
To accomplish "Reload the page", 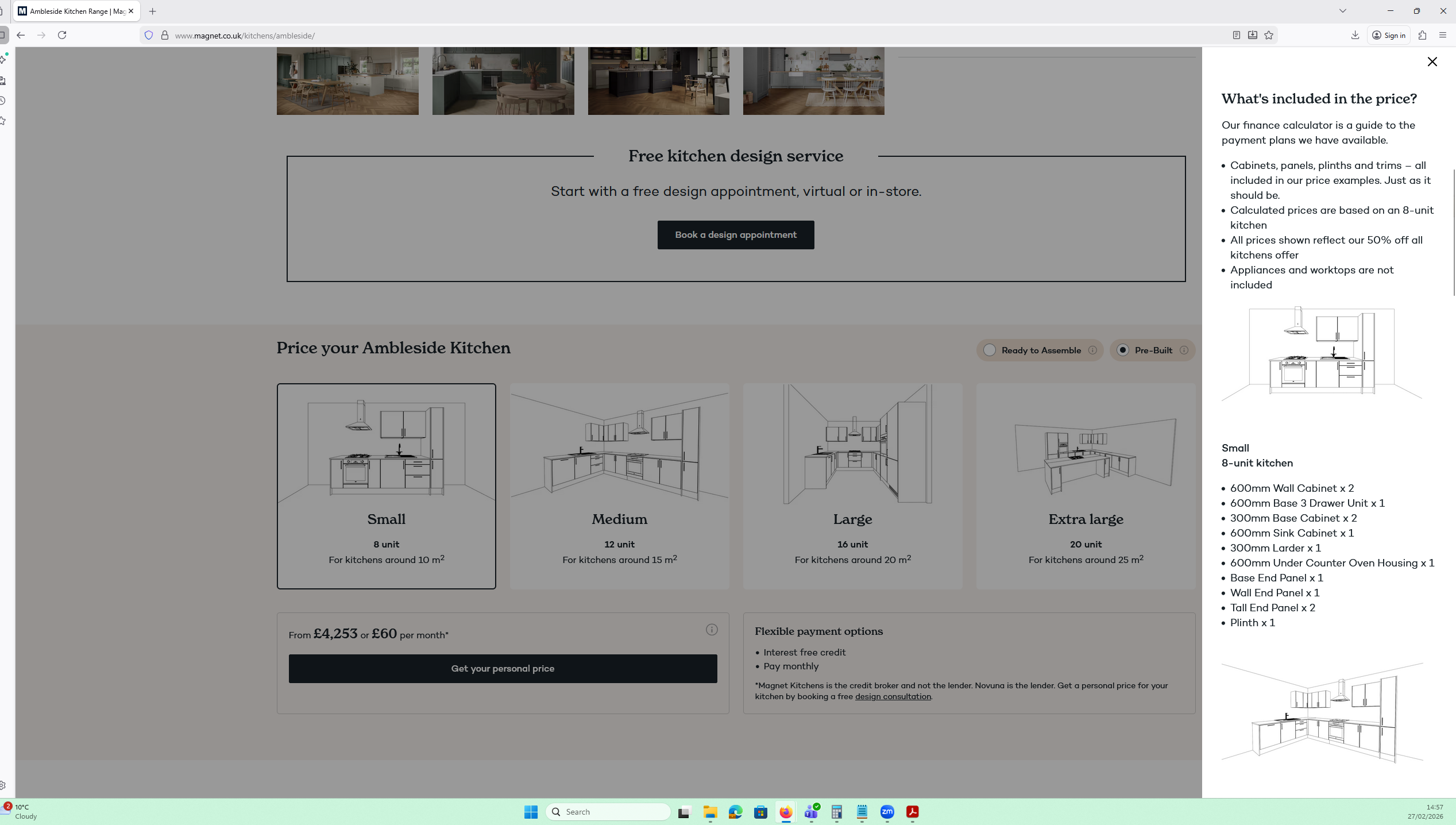I will pyautogui.click(x=62, y=35).
